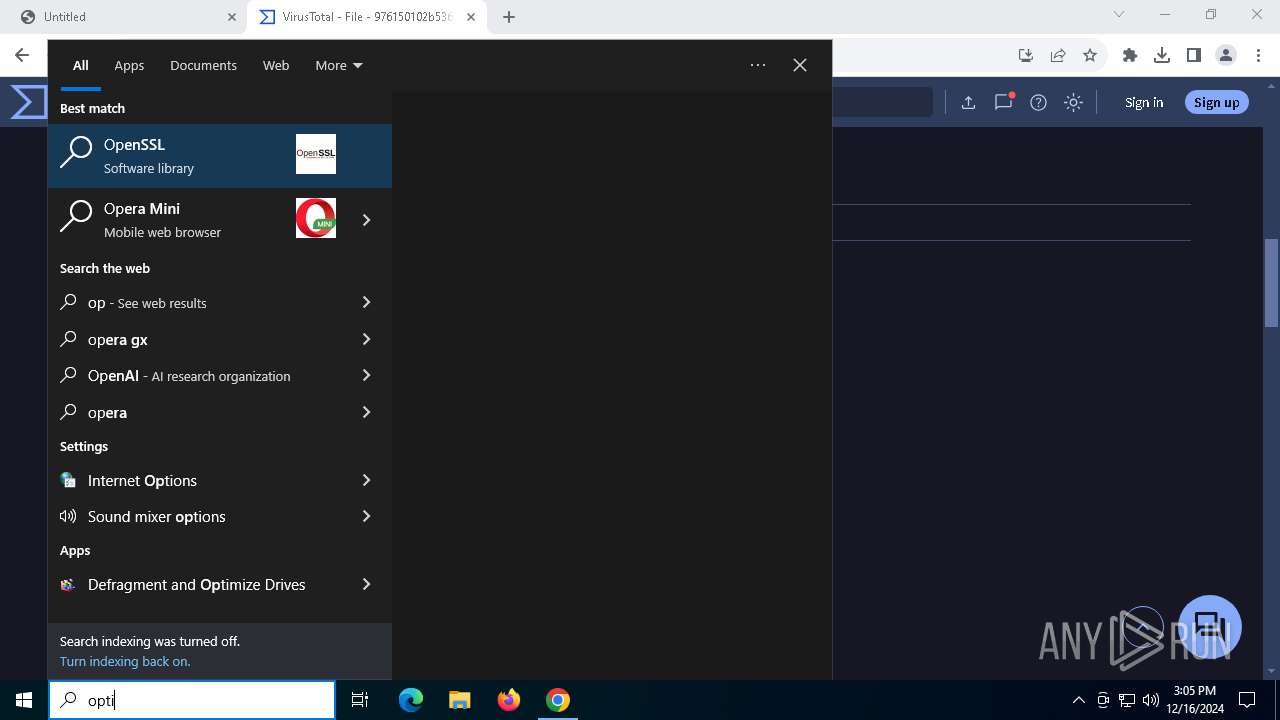Click the taskbar search input field
Viewport: 1280px width, 720px height.
[x=192, y=700]
